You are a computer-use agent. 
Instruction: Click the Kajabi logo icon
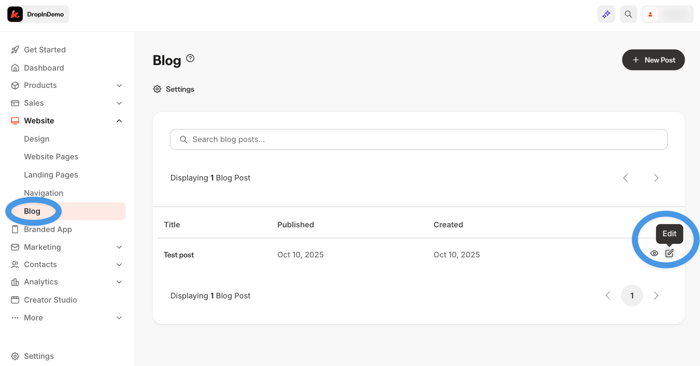[x=15, y=14]
